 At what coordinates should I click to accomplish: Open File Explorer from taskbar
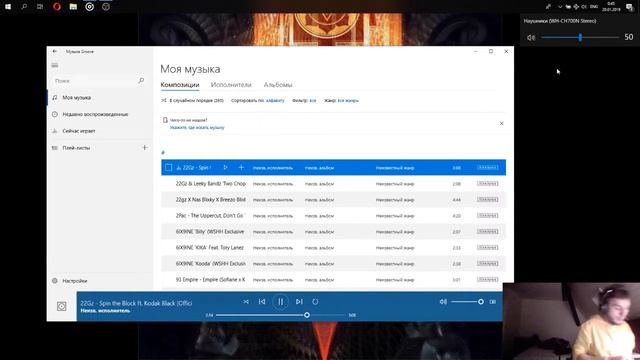coord(73,7)
